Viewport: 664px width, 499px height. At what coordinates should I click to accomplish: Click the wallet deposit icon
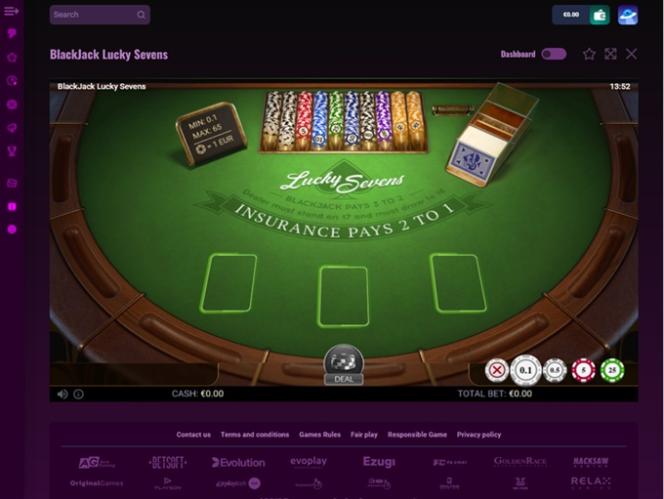599,15
